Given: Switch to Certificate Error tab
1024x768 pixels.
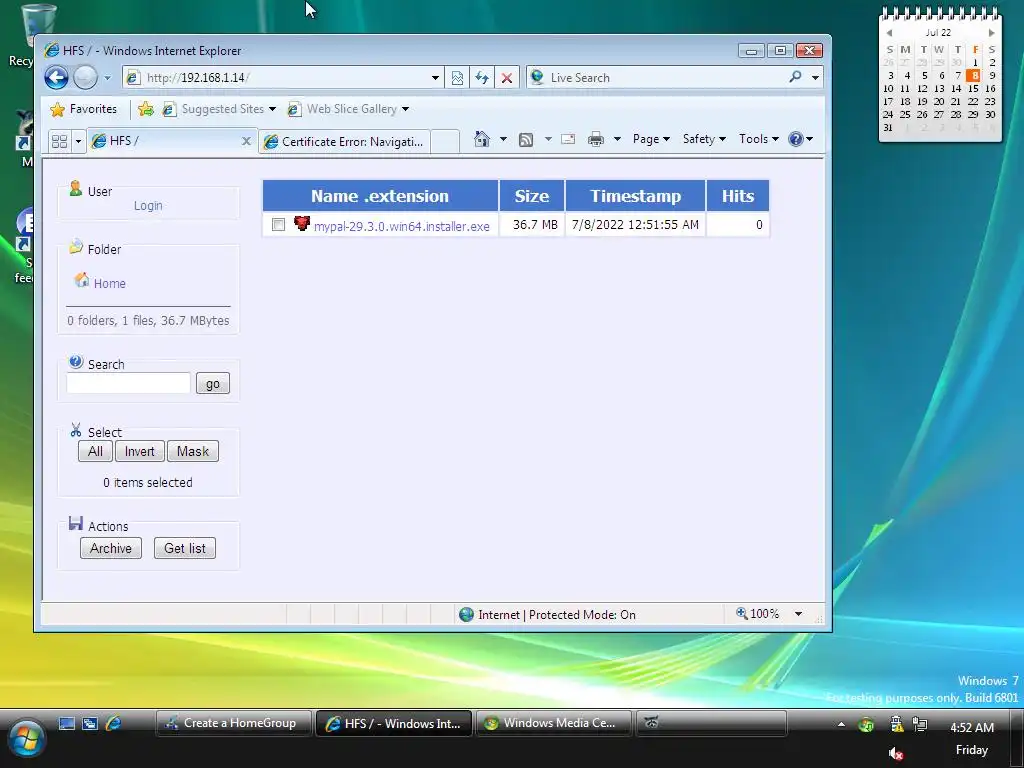Looking at the screenshot, I should (344, 141).
